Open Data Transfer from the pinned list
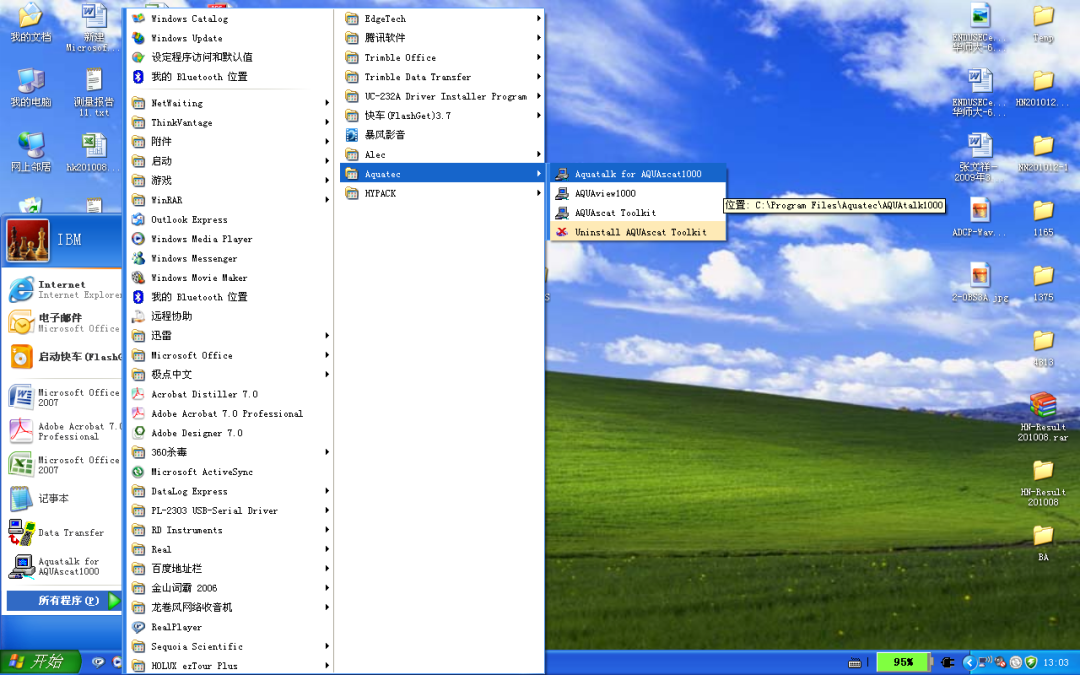This screenshot has width=1080, height=675. pyautogui.click(x=60, y=532)
